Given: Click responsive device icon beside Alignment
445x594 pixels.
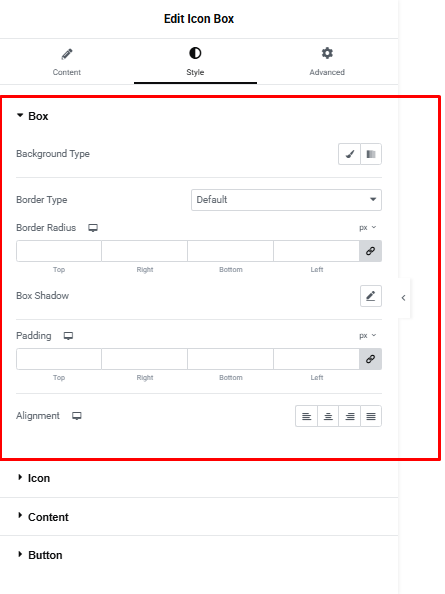Looking at the screenshot, I should [x=77, y=416].
